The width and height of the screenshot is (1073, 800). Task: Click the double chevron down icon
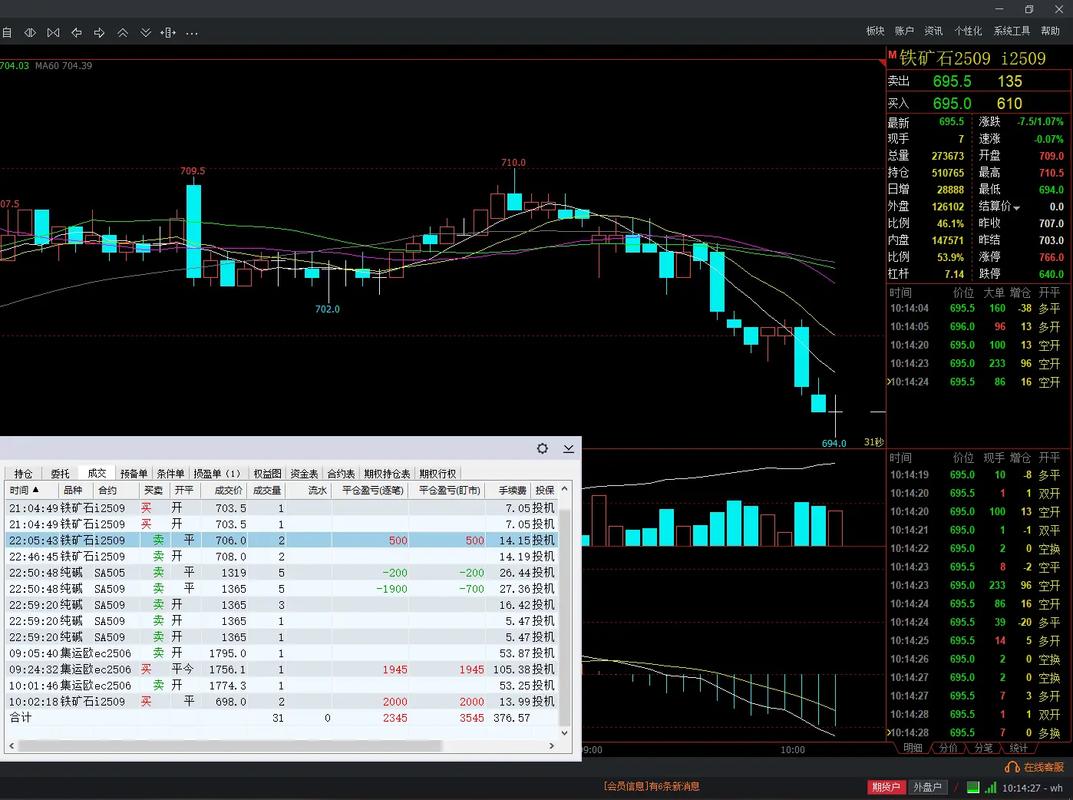pos(146,33)
